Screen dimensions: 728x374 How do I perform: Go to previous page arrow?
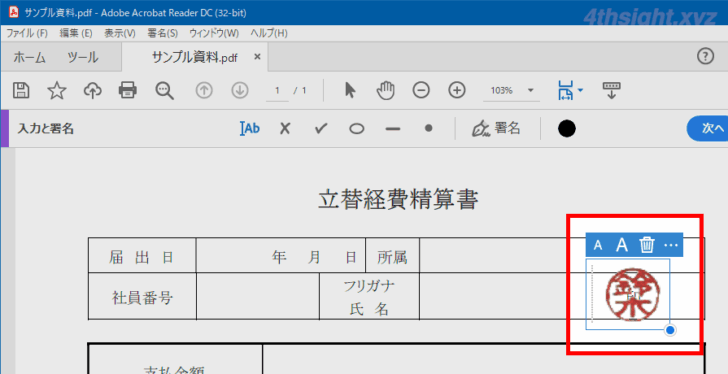click(x=204, y=90)
